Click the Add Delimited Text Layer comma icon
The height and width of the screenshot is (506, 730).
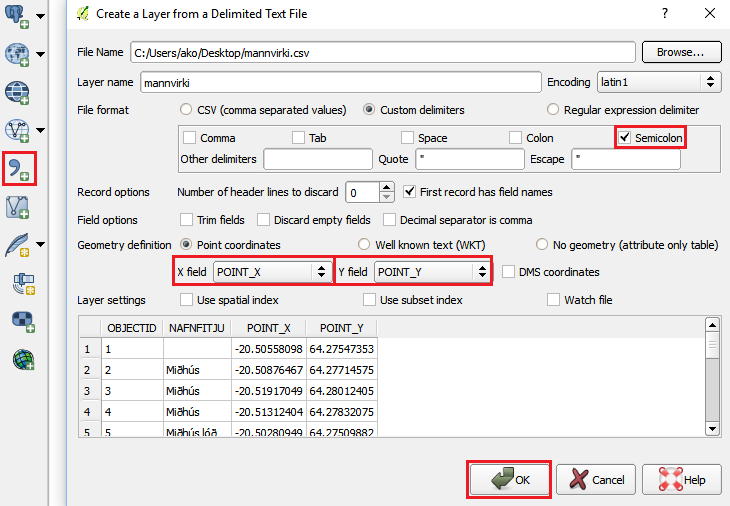[x=19, y=169]
